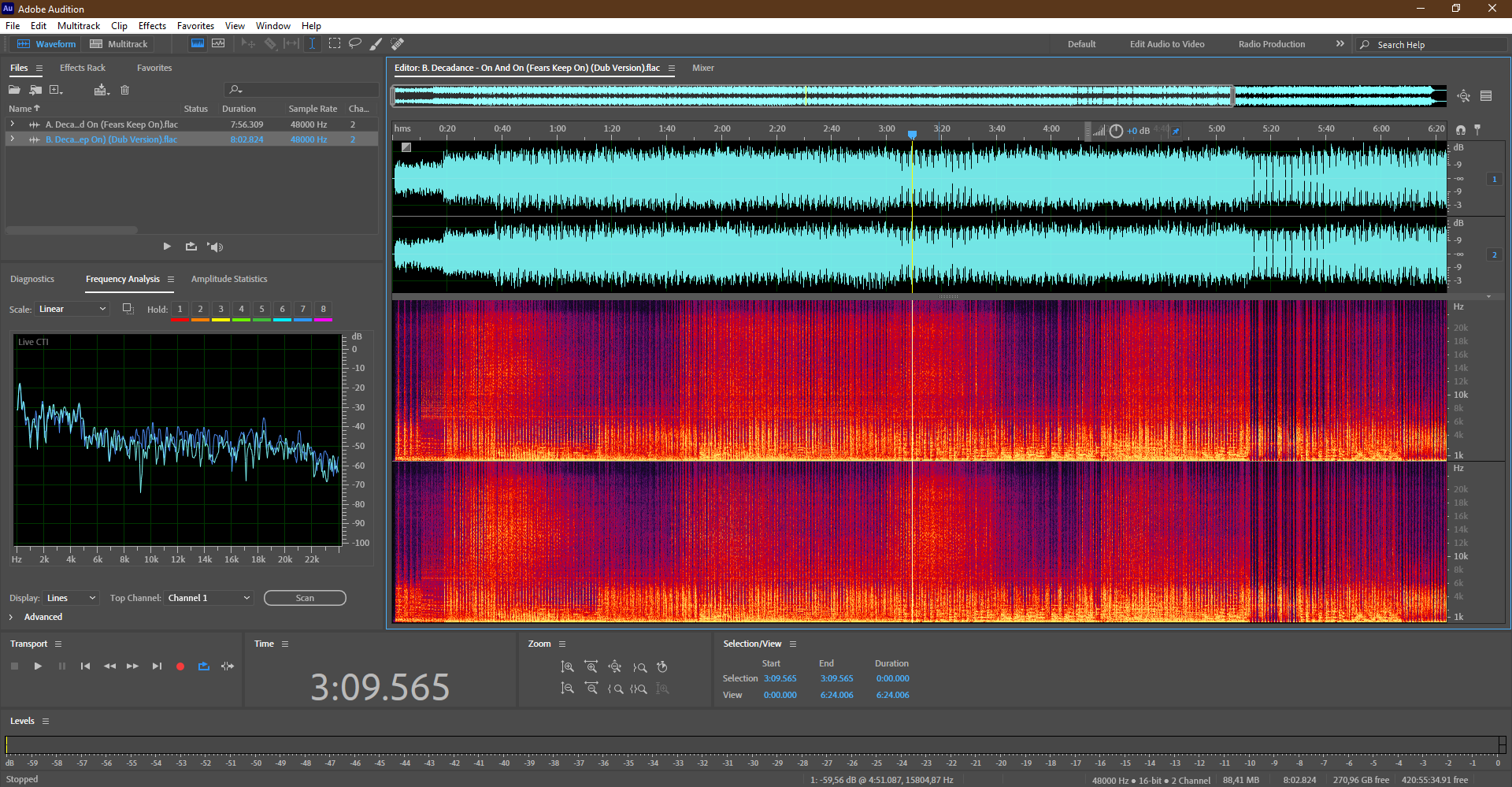
Task: Select the Marquee Selection tool
Action: click(x=334, y=44)
